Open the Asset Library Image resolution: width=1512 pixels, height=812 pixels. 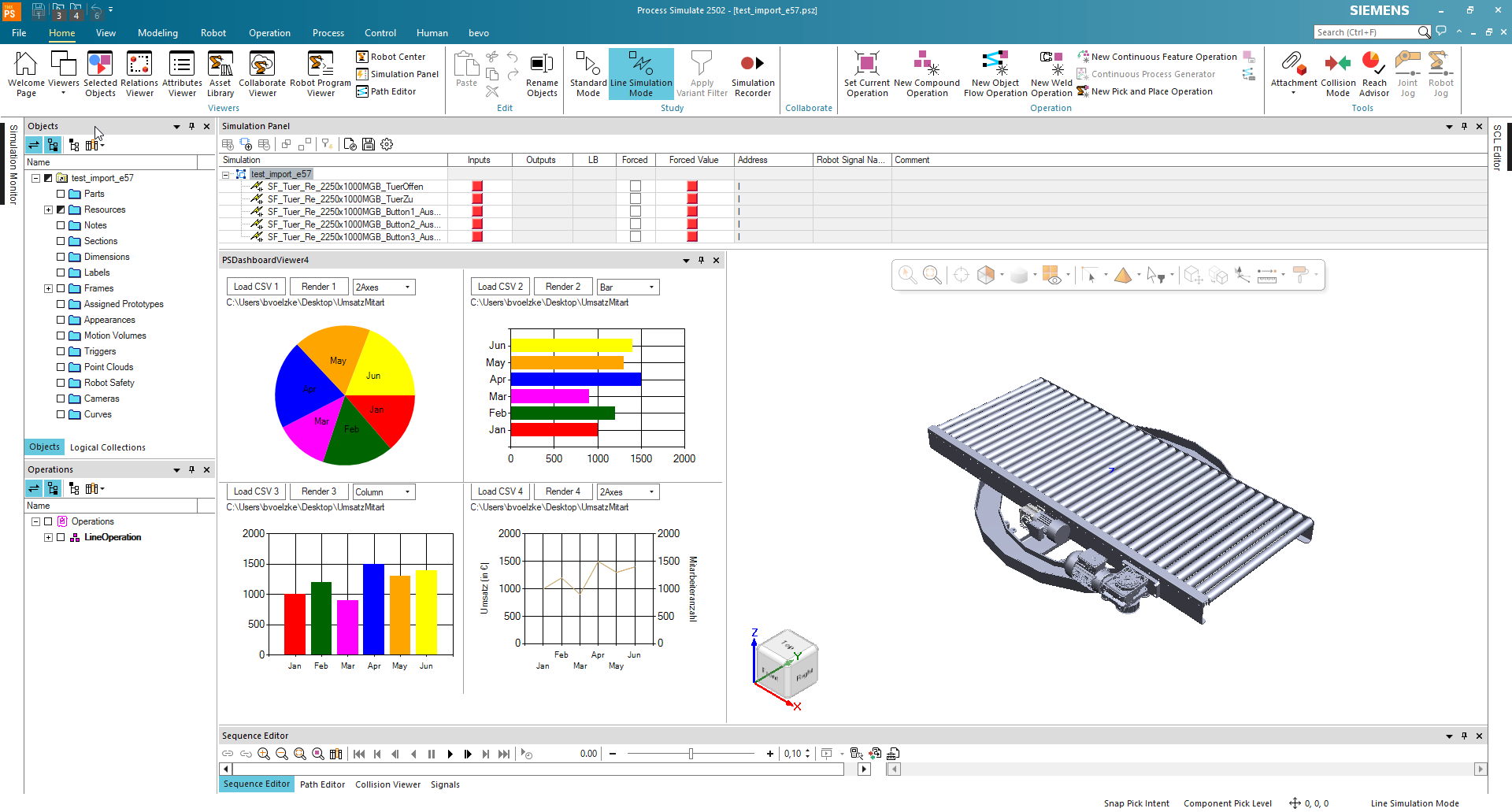[220, 74]
